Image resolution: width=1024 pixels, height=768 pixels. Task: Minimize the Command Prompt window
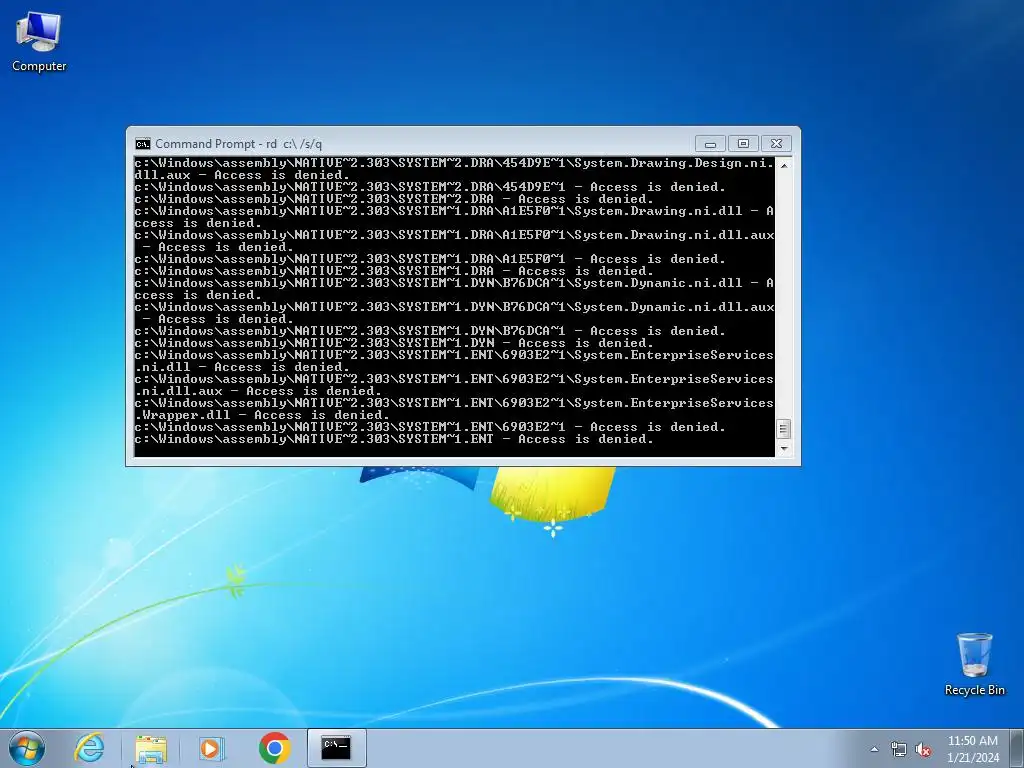pyautogui.click(x=711, y=144)
